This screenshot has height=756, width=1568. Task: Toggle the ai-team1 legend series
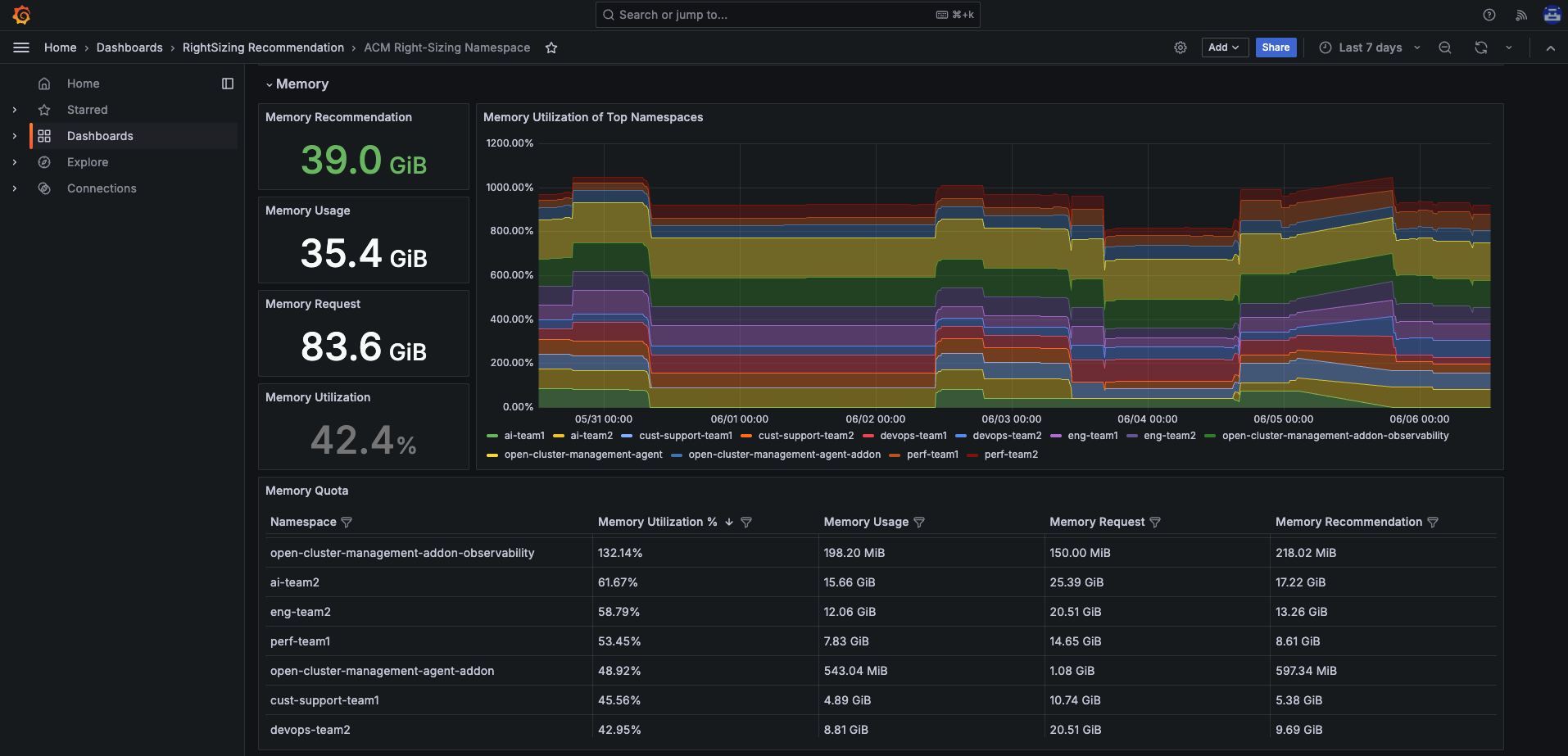click(x=523, y=436)
